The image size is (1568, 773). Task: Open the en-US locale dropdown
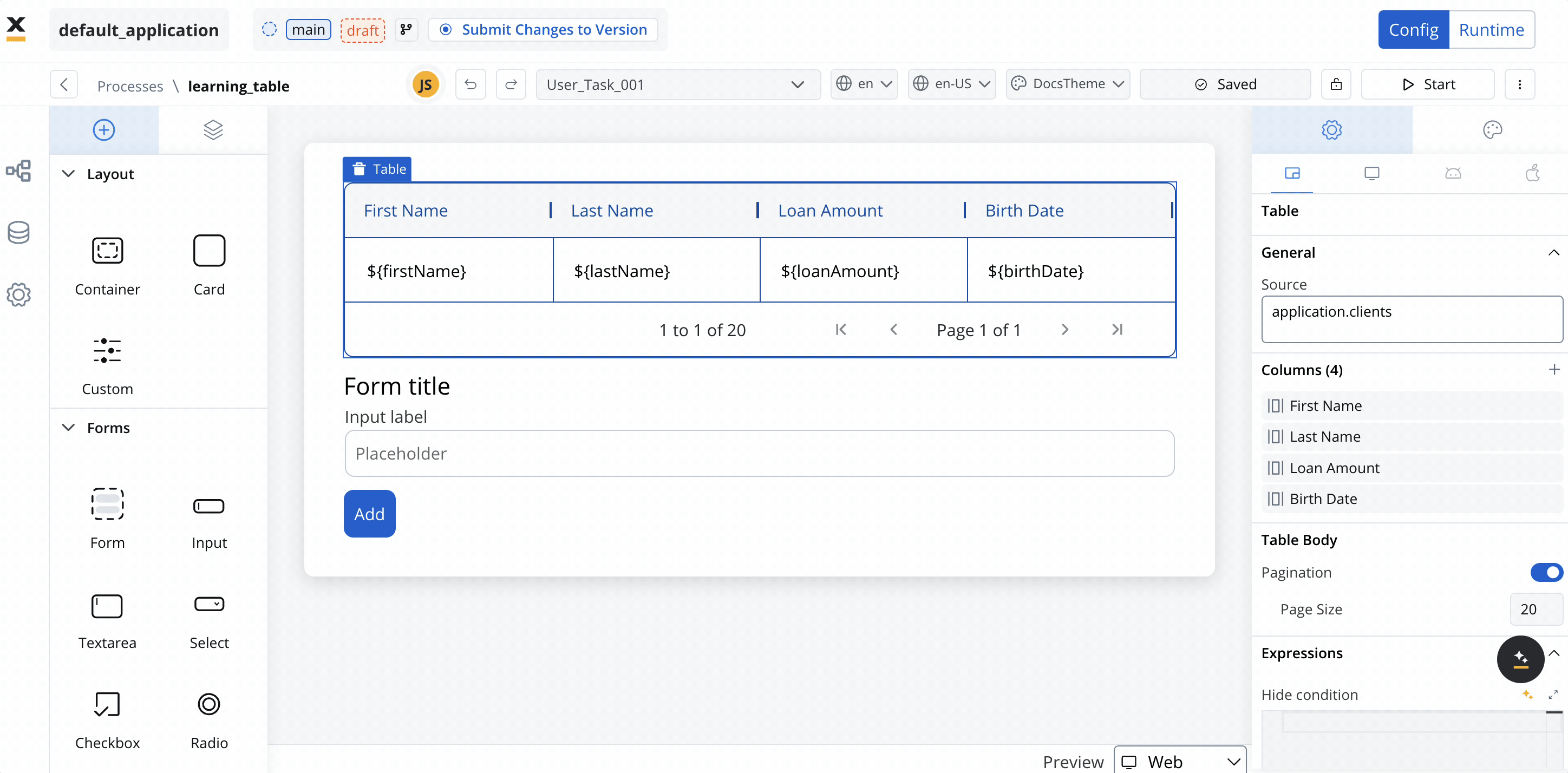(x=952, y=84)
